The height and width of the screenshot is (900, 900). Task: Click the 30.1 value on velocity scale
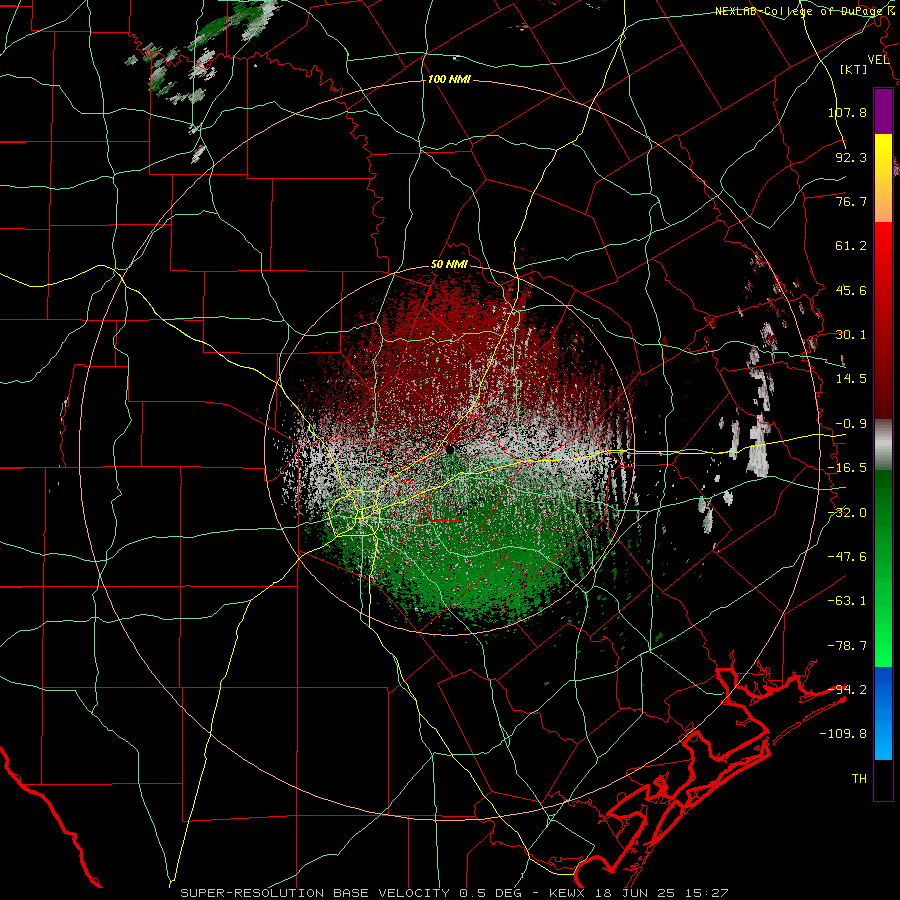(851, 335)
